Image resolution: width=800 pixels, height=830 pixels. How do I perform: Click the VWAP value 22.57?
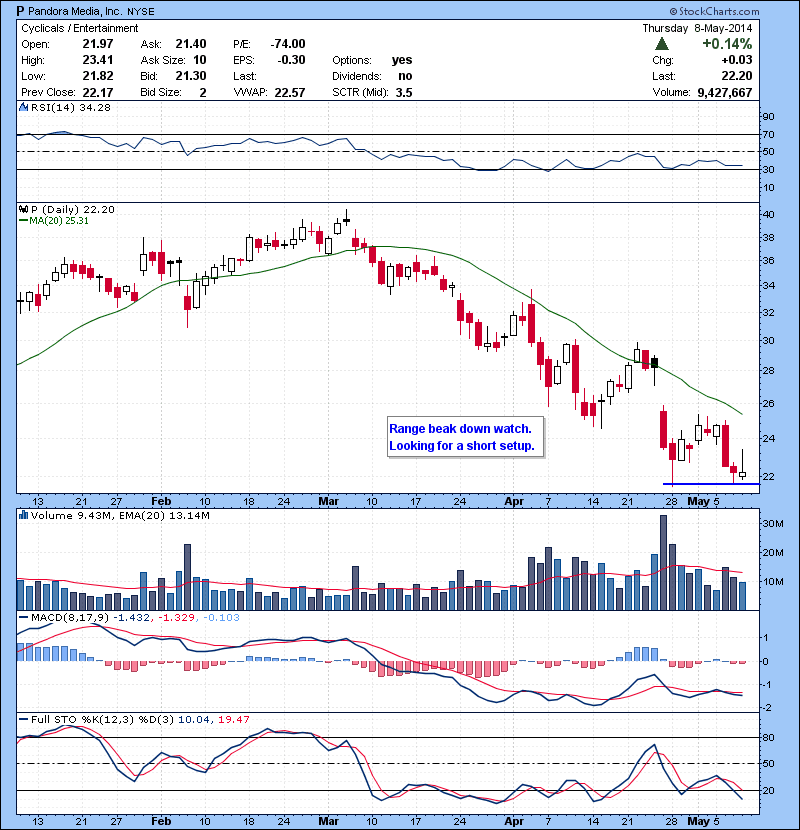tap(290, 92)
